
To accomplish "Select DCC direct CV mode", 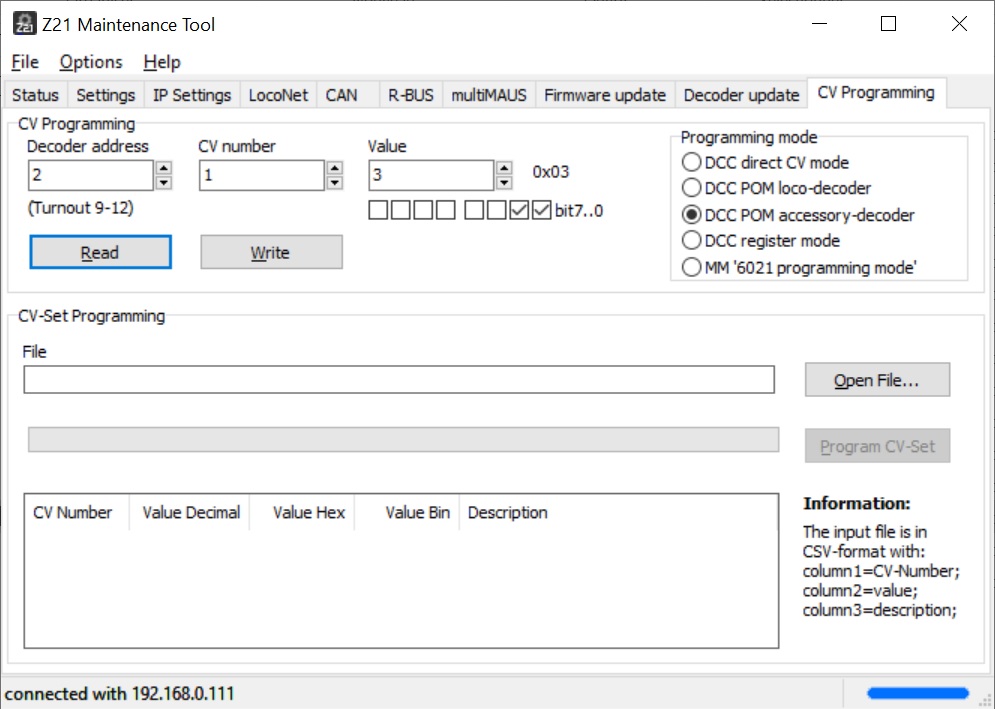I will tap(765, 162).
